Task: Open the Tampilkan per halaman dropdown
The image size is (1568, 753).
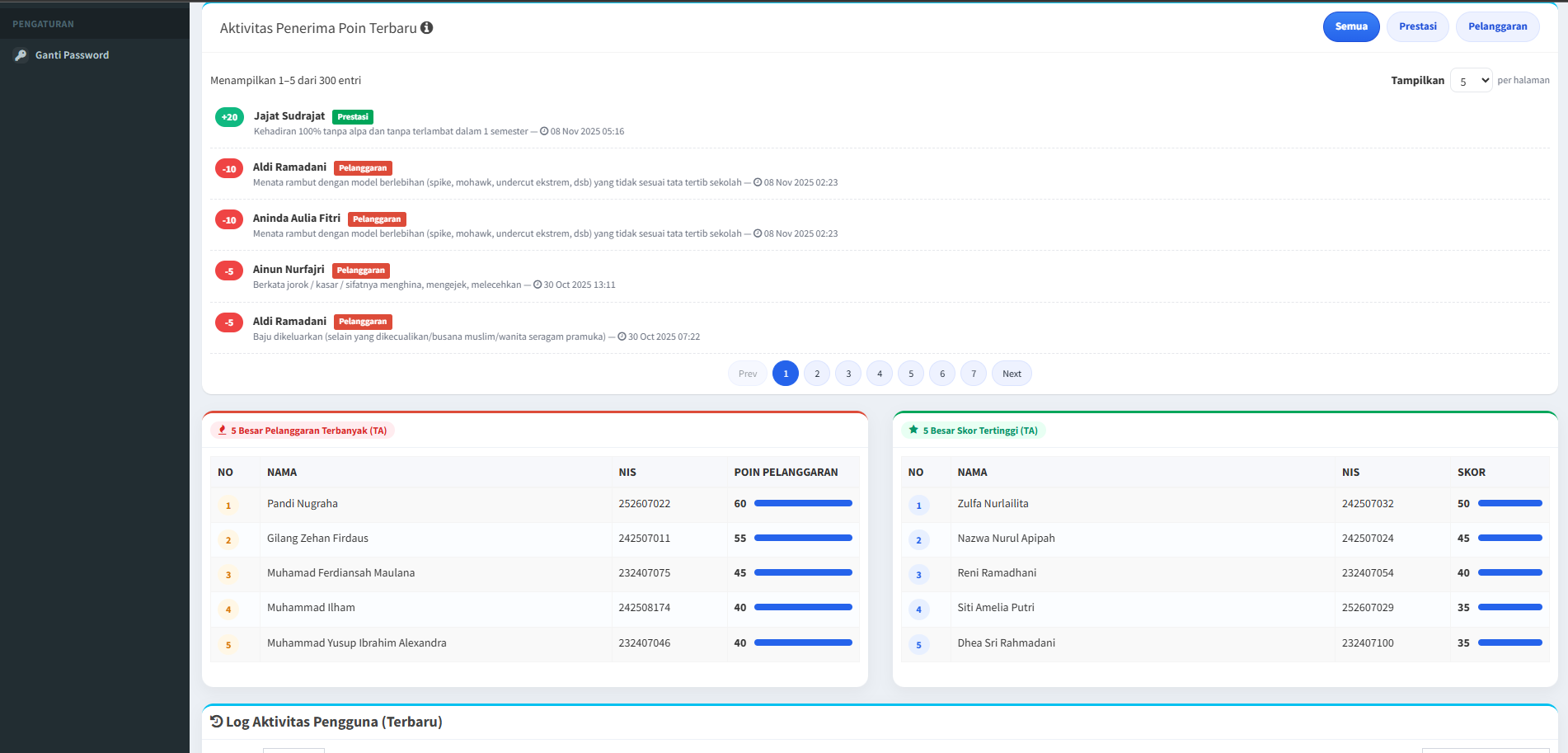Action: [1471, 80]
